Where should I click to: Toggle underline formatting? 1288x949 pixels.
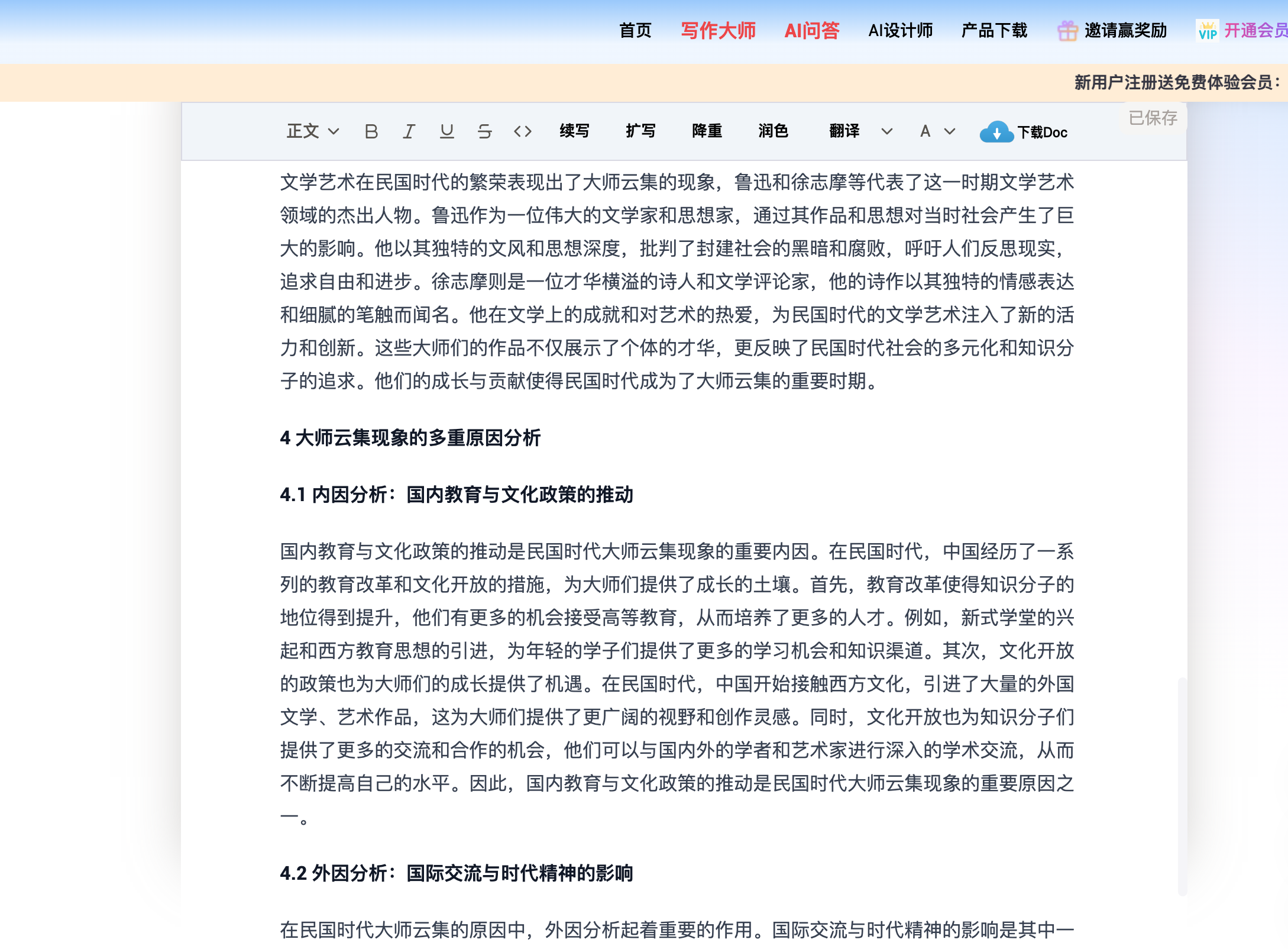(446, 131)
